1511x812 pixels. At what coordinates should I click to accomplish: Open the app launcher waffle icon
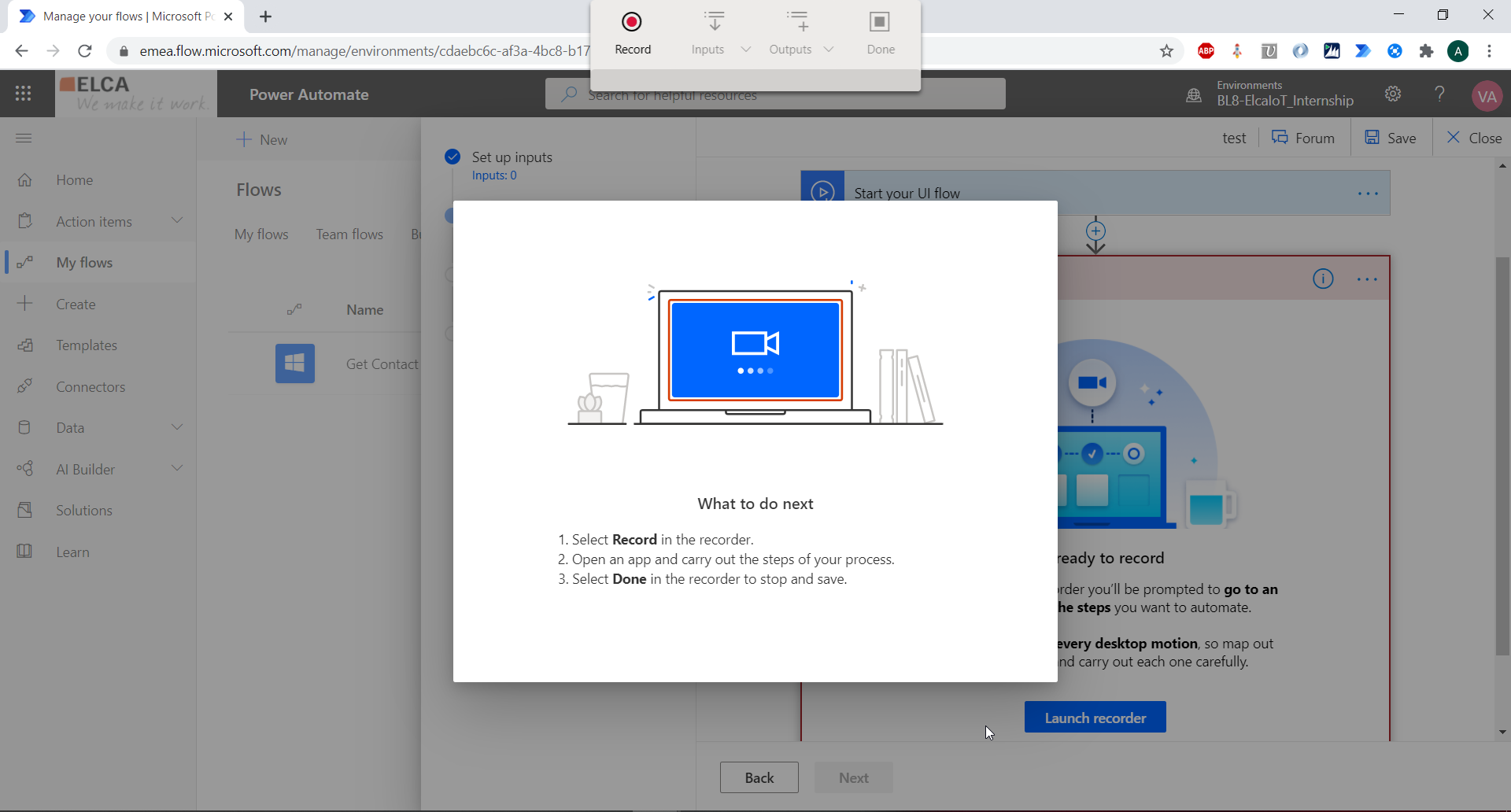click(x=24, y=94)
